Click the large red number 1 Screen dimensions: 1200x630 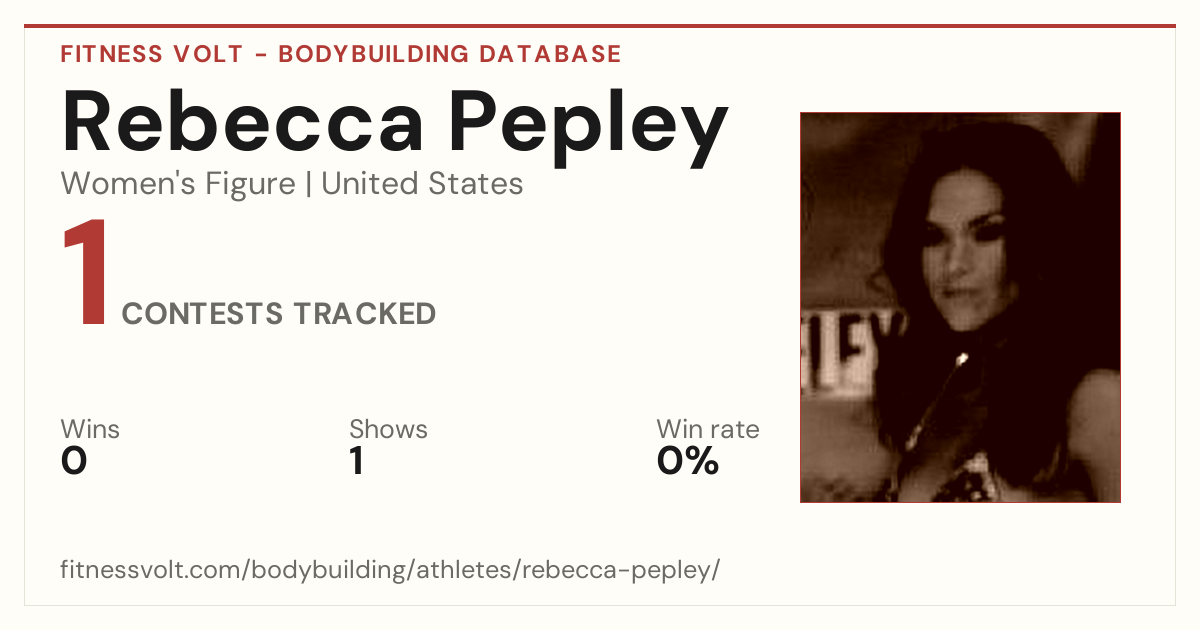pyautogui.click(x=85, y=276)
